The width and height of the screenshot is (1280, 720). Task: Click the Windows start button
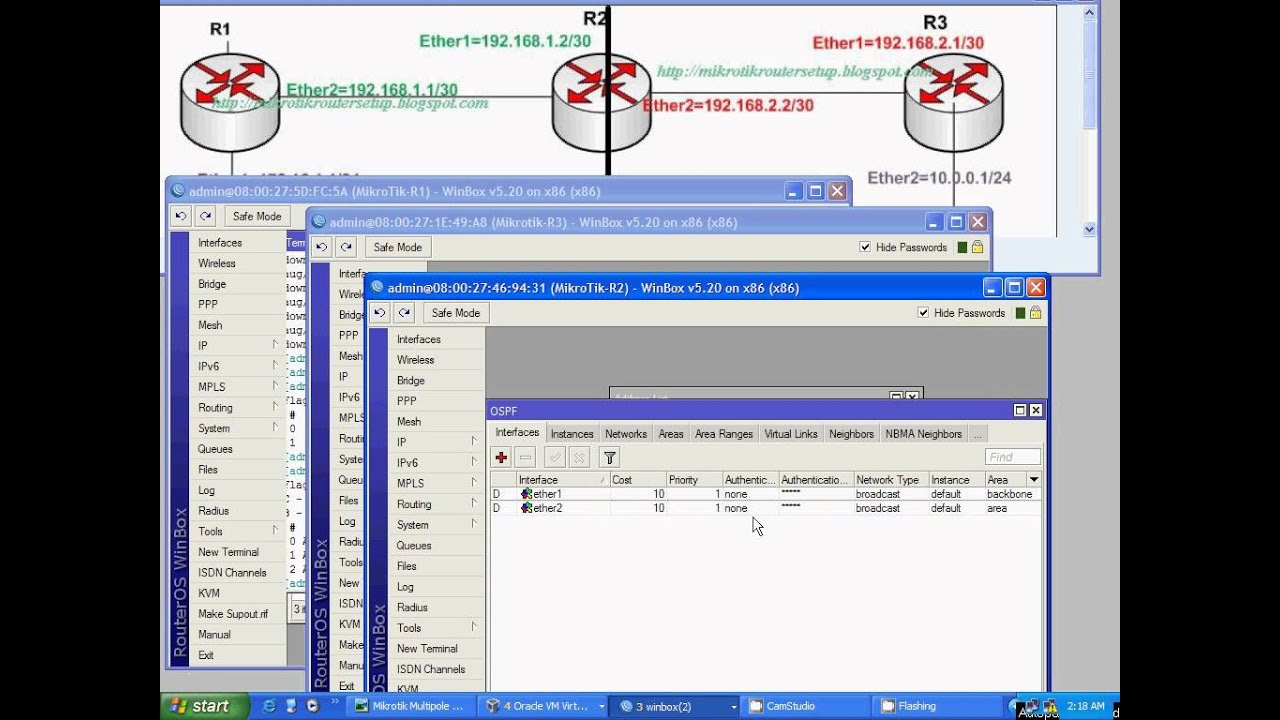(203, 706)
